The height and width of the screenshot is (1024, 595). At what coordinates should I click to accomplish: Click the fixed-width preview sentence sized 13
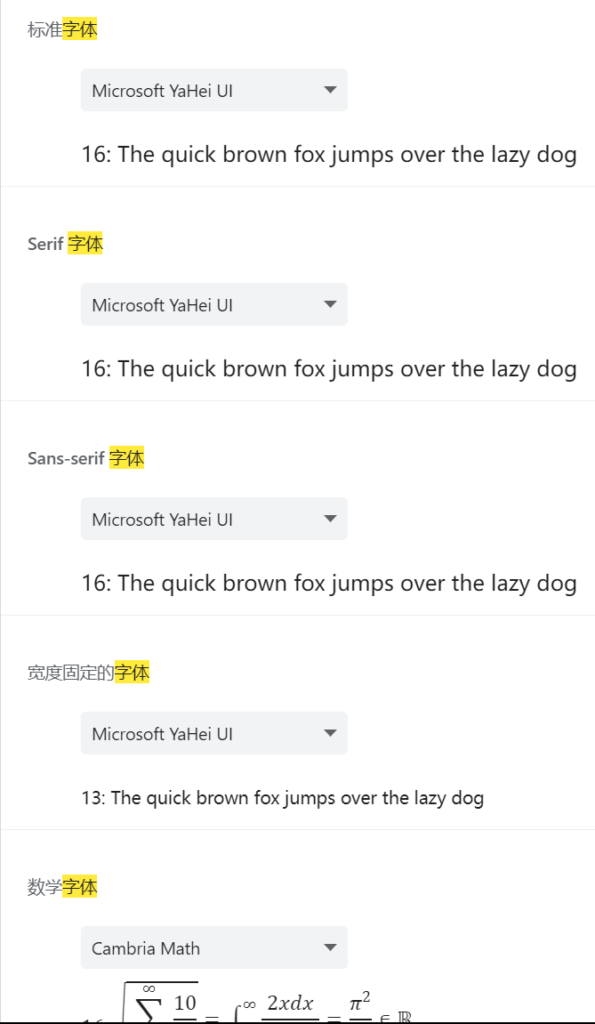point(283,798)
